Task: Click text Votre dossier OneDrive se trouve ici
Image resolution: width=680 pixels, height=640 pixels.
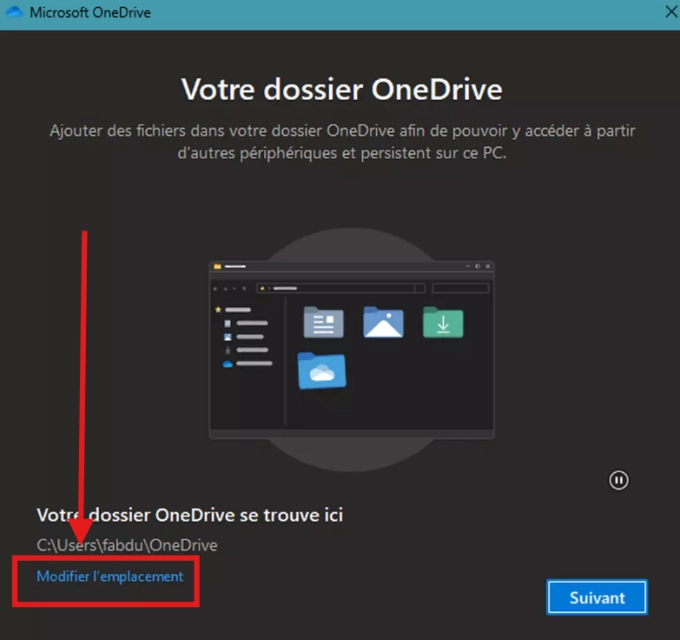Action: click(x=190, y=515)
